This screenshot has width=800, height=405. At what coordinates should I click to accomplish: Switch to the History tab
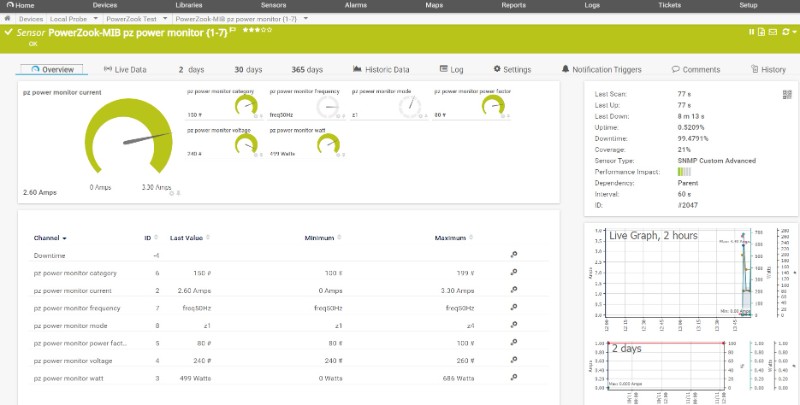(x=768, y=69)
